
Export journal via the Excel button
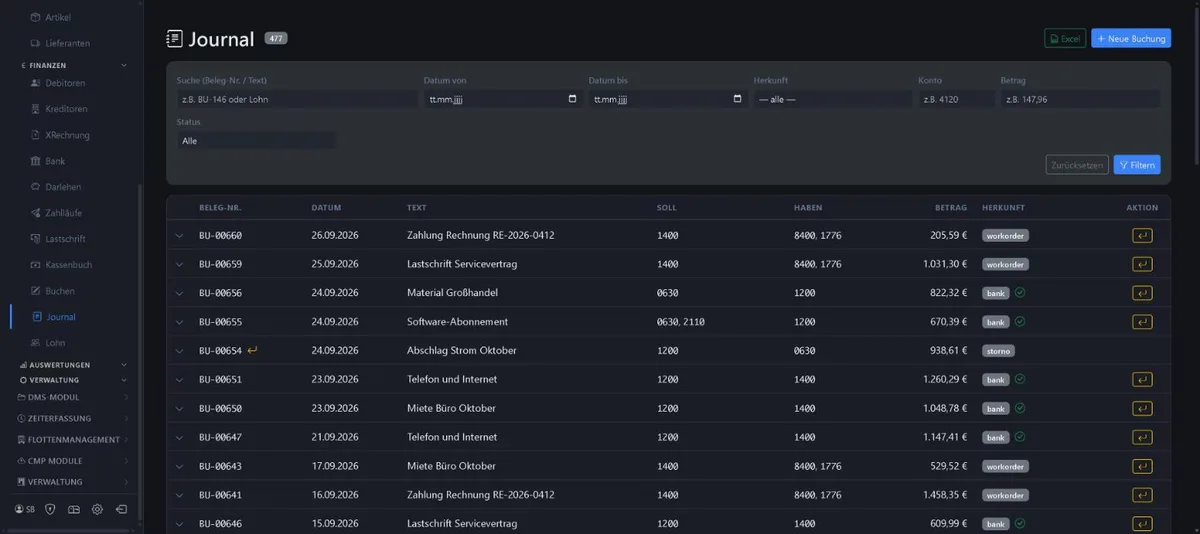[1065, 38]
